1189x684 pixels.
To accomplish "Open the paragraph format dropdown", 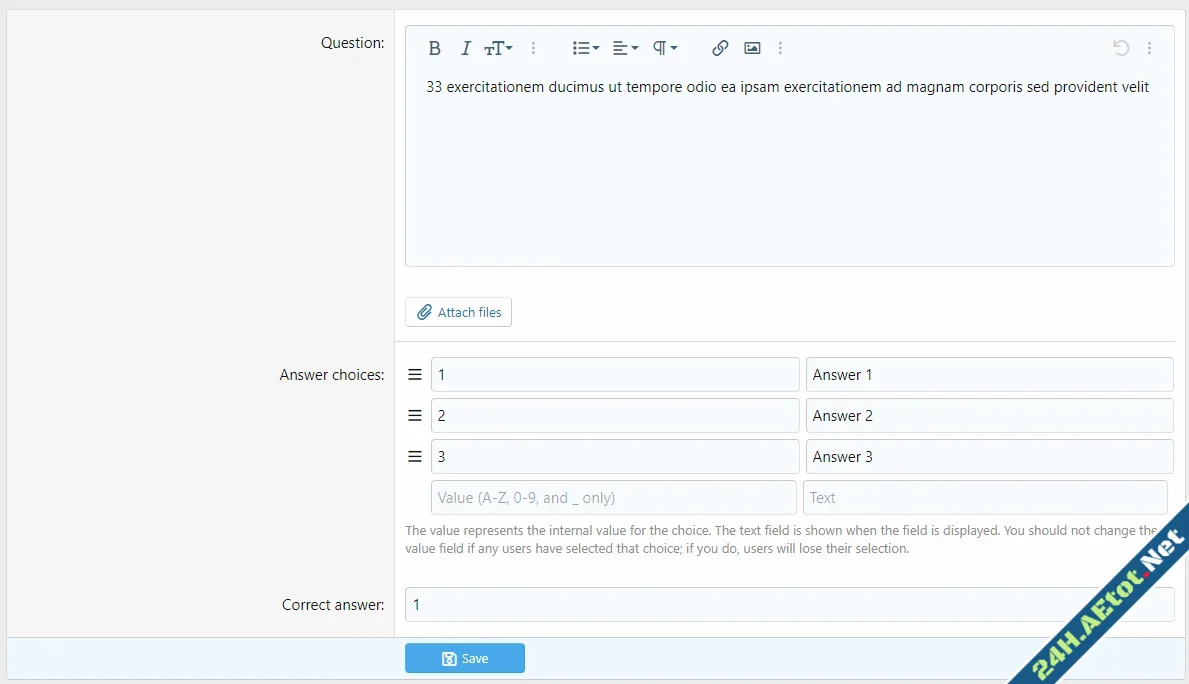I will click(x=665, y=47).
